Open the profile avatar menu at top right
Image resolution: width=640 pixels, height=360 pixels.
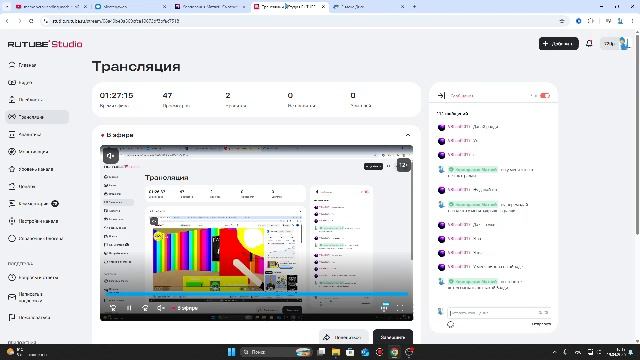pos(624,43)
